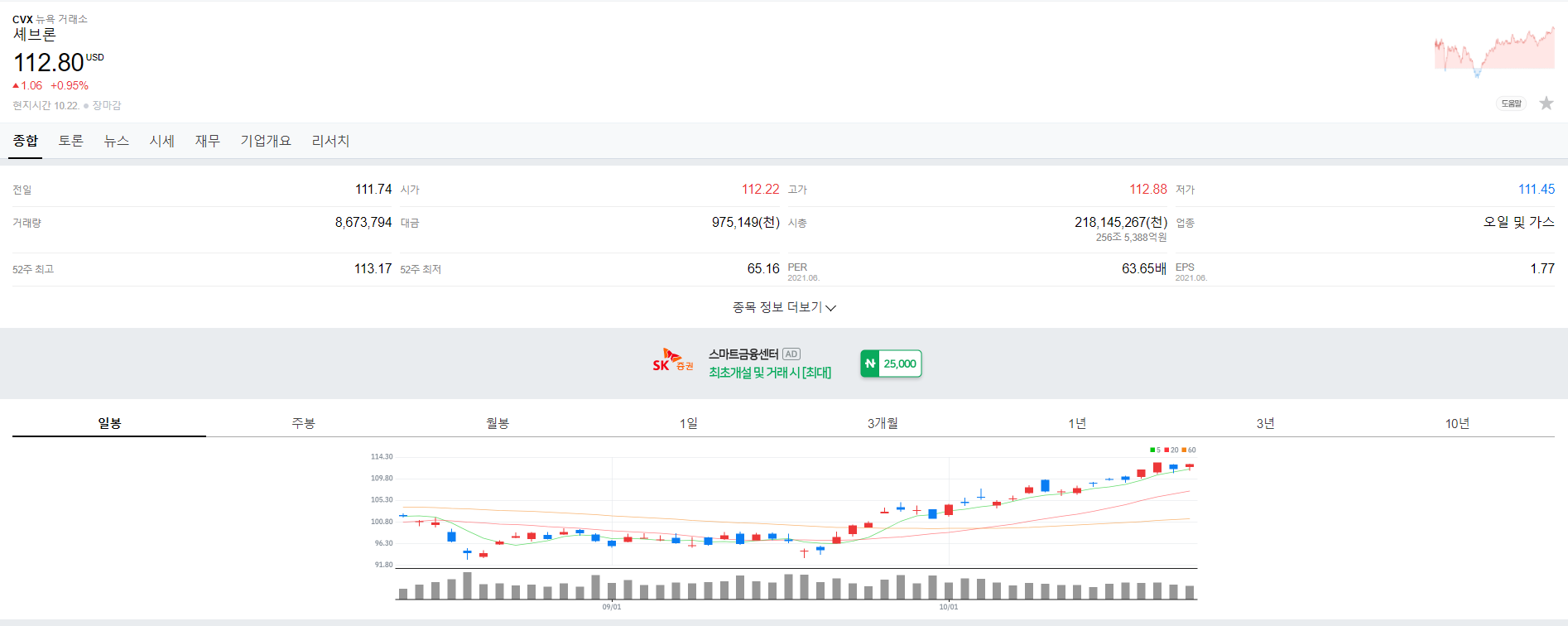
Task: Switch chart to 월봉
Action: (497, 423)
